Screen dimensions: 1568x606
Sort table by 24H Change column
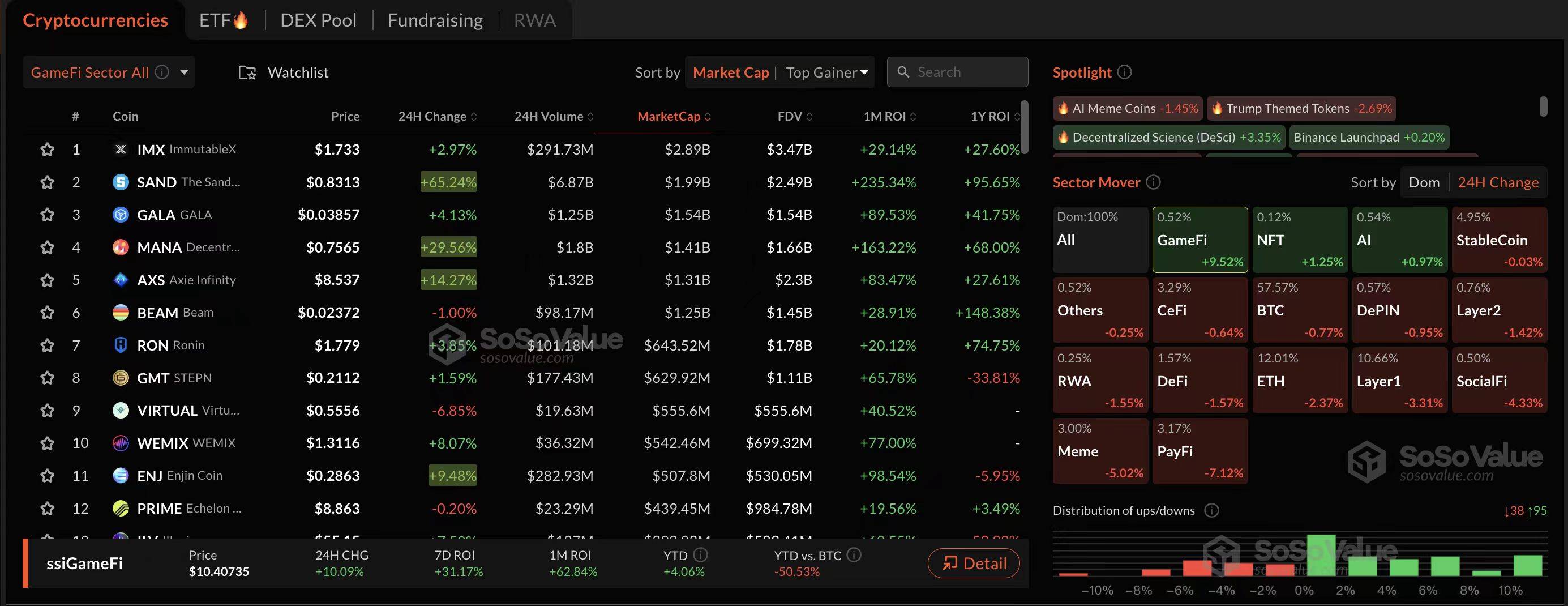tap(438, 116)
